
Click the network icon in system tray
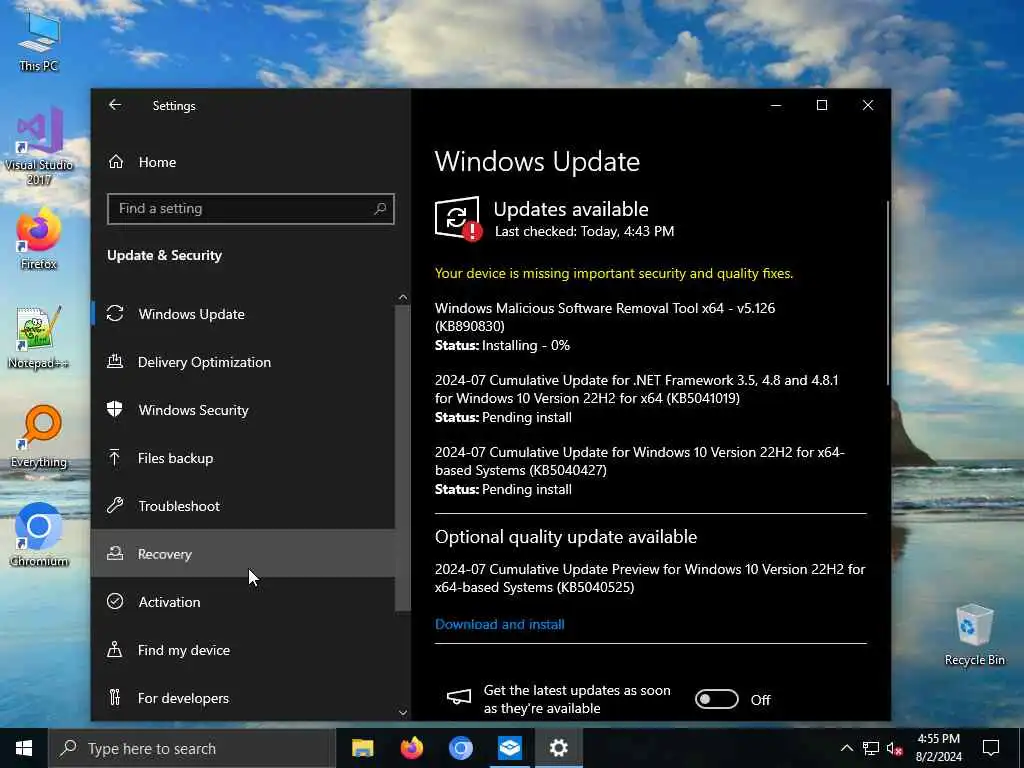(871, 748)
